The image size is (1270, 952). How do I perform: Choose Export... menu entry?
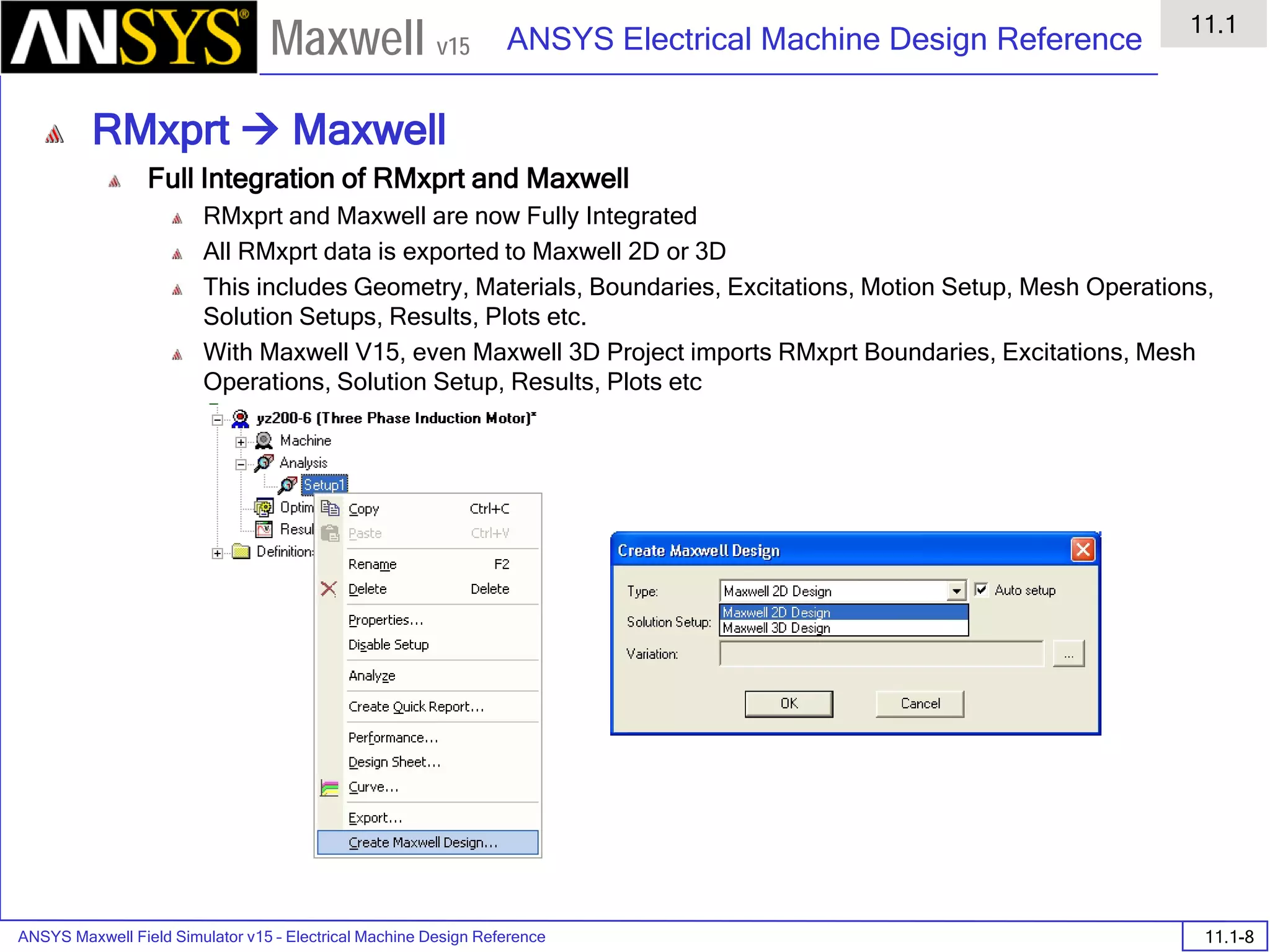tap(428, 818)
